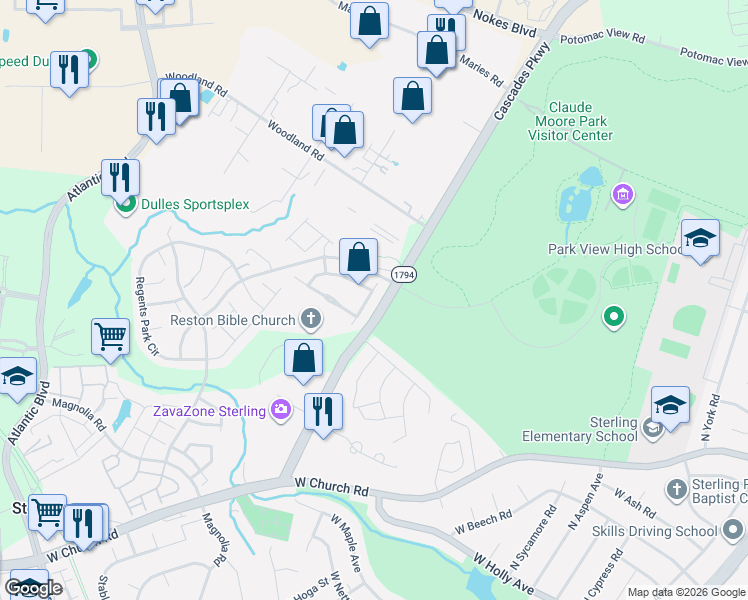The height and width of the screenshot is (600, 748).
Task: Open the Map data ©2026 Google attribution
Action: tap(686, 592)
